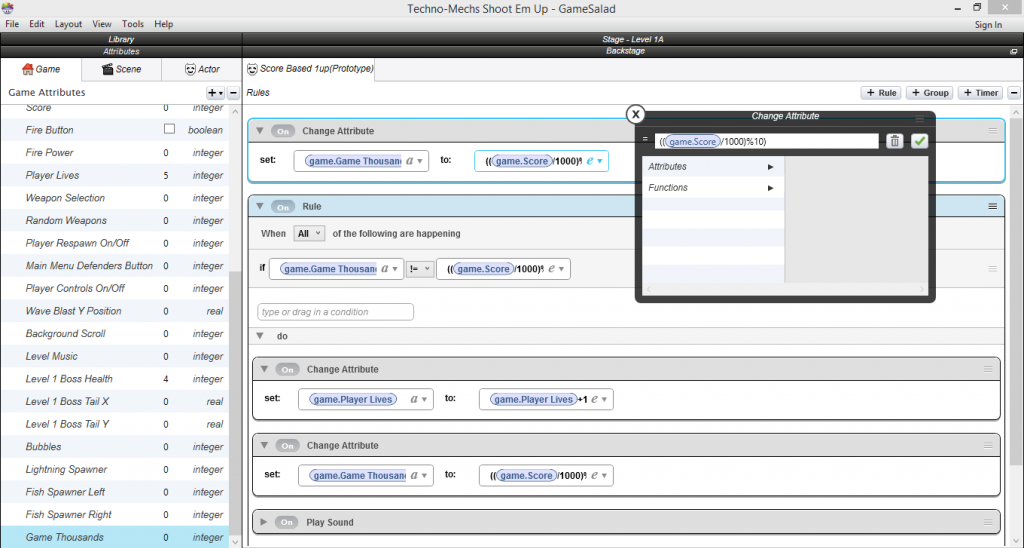Image resolution: width=1024 pixels, height=548 pixels.
Task: Click drag handle of Player Lives Change Attribute
Action: 988,369
